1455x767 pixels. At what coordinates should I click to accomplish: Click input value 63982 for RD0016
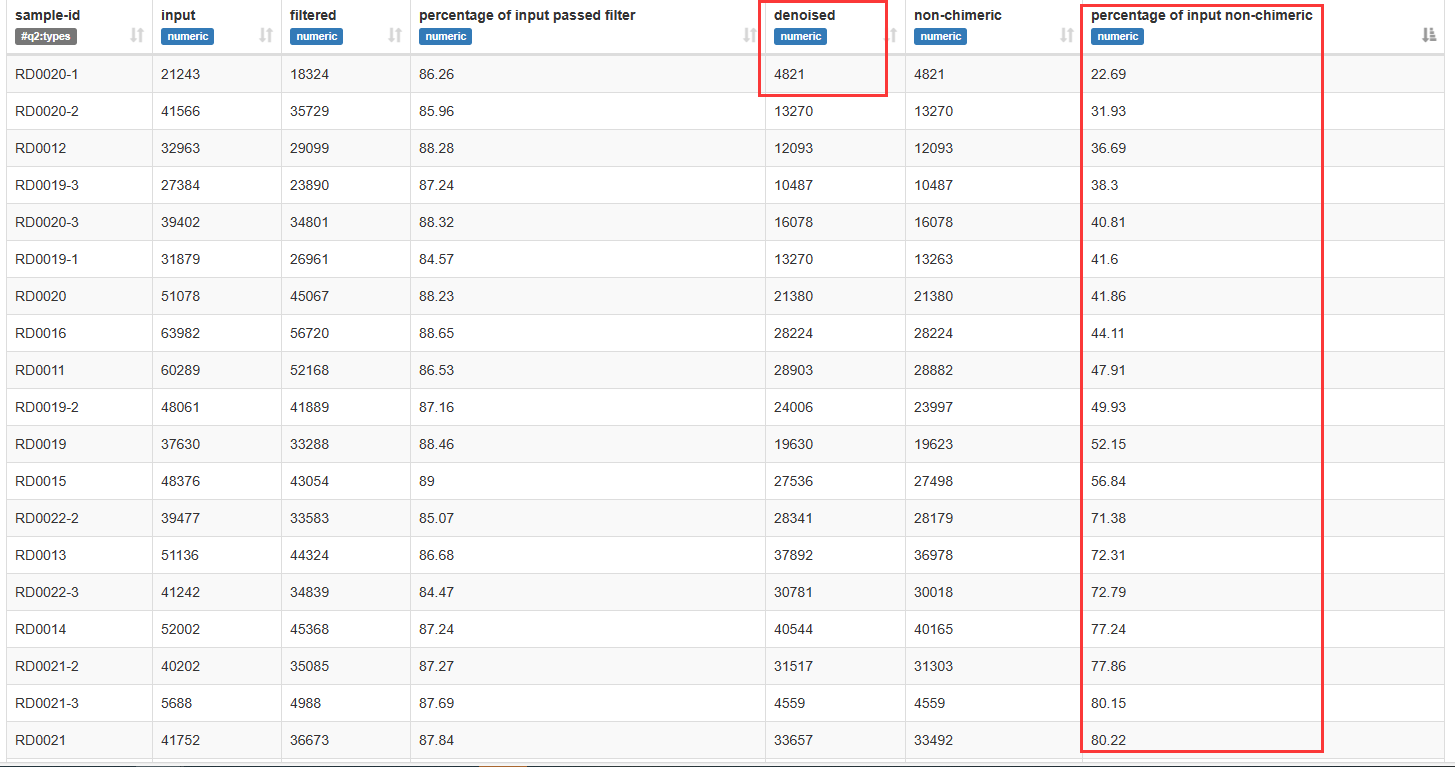pyautogui.click(x=180, y=333)
